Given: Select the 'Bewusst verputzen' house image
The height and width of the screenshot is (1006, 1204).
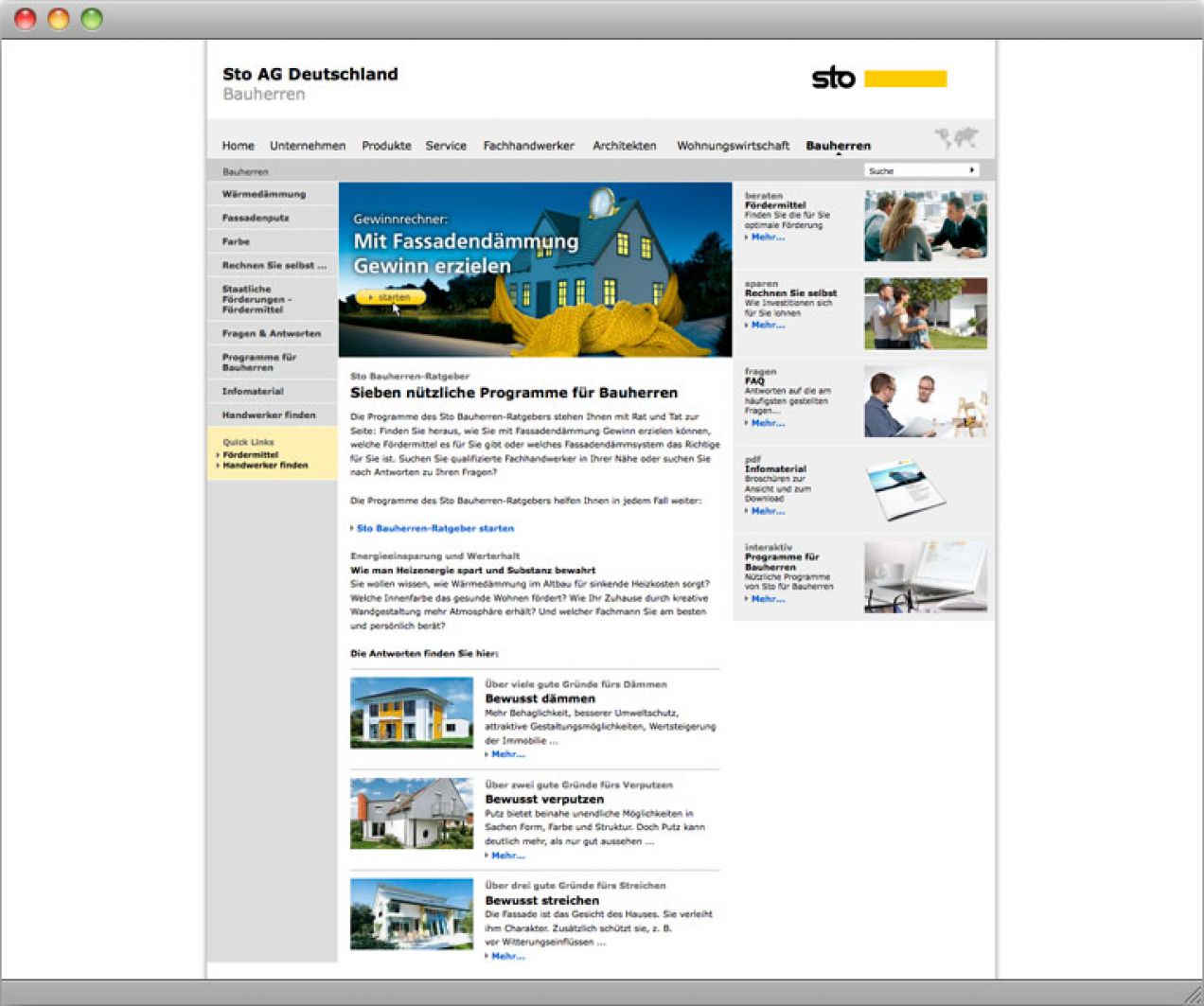Looking at the screenshot, I should pyautogui.click(x=411, y=813).
